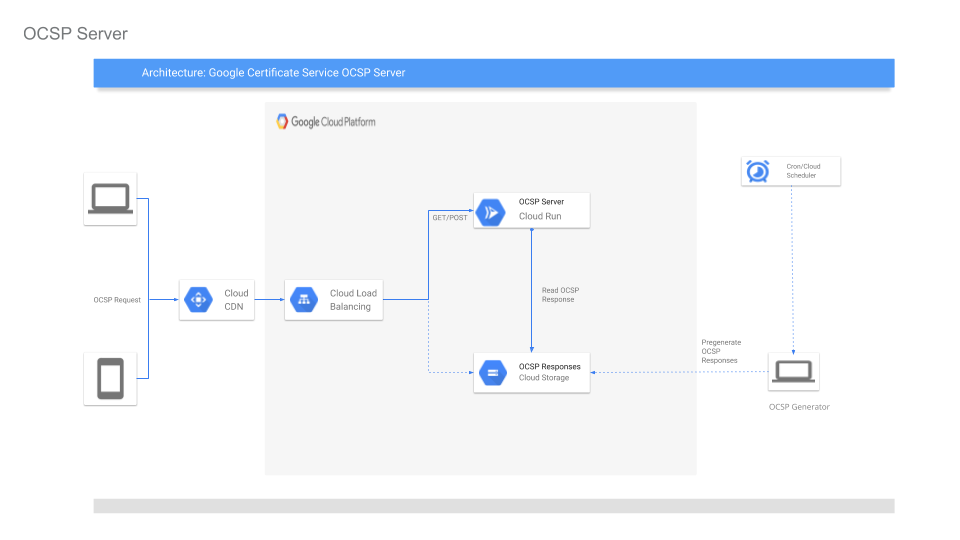Image resolution: width=960 pixels, height=540 pixels.
Task: Click the 'Cron/Cloud Scheduler' label text
Action: (x=803, y=171)
